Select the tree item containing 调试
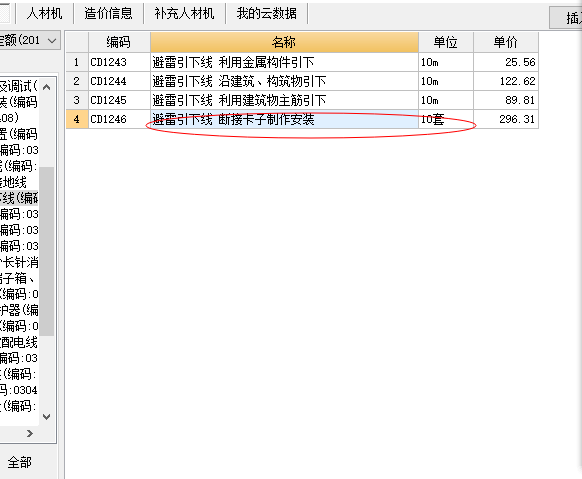The width and height of the screenshot is (582, 479). click(x=19, y=86)
